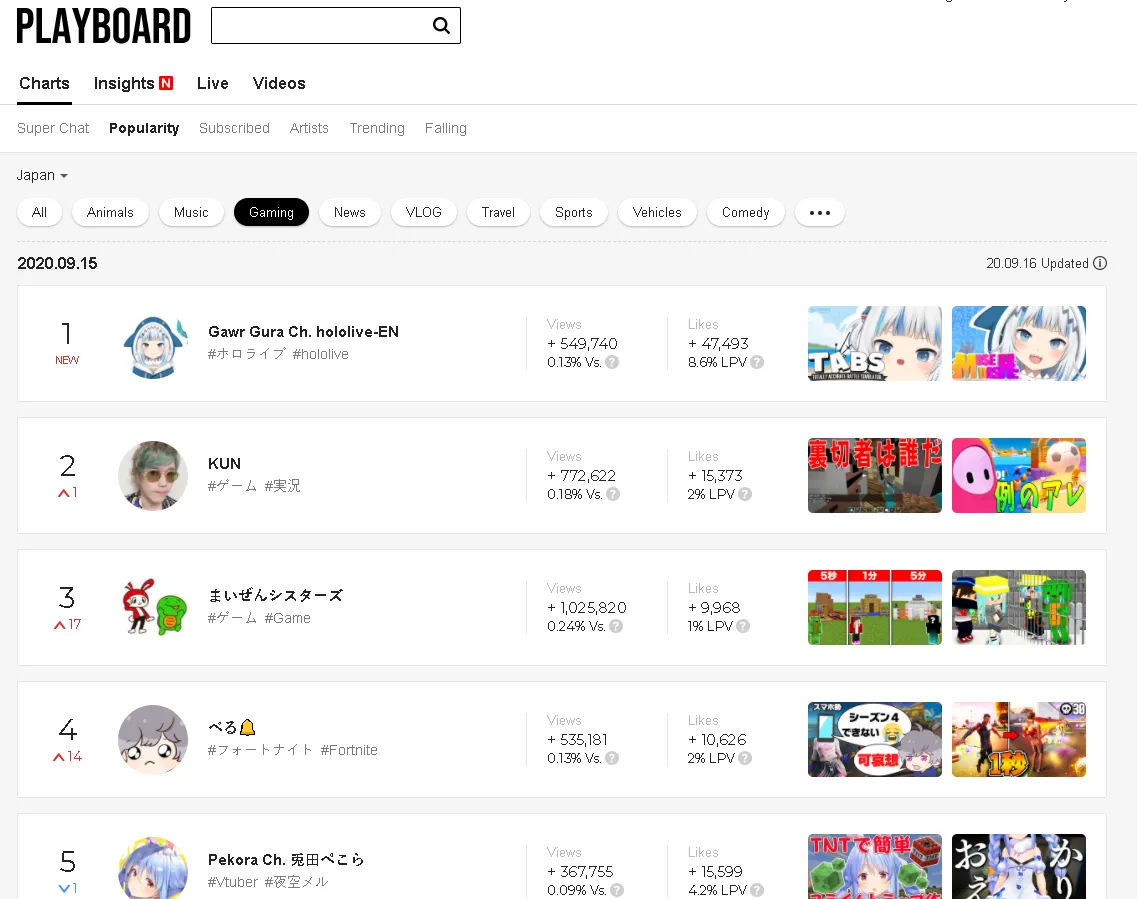Select the Subscribed chart
The height and width of the screenshot is (899, 1137).
click(234, 128)
